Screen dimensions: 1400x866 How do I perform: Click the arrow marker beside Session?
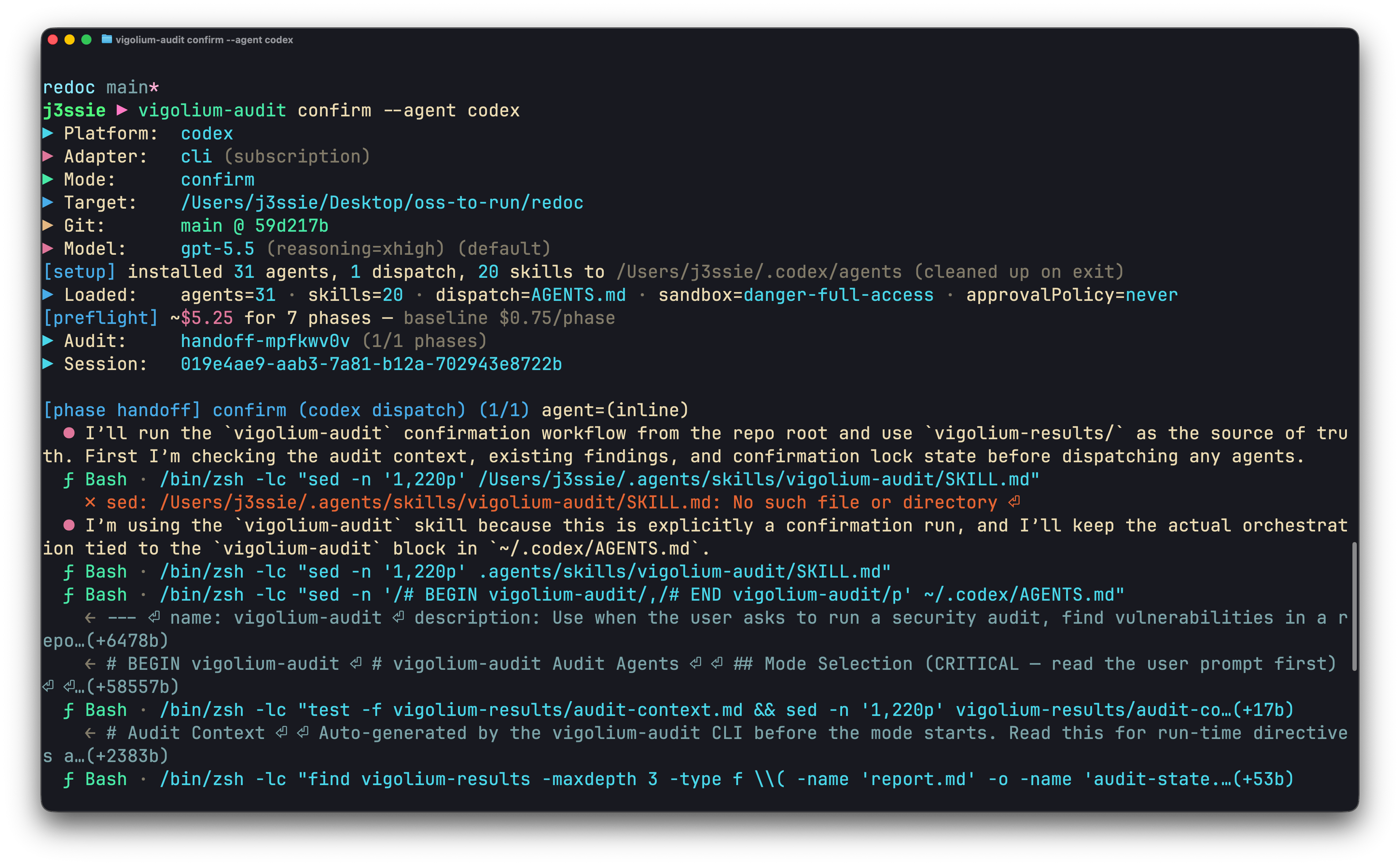click(x=48, y=364)
